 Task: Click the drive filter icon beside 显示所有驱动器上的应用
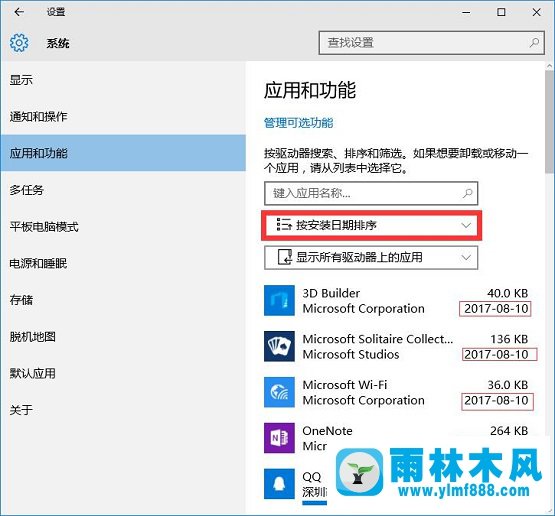[x=285, y=257]
